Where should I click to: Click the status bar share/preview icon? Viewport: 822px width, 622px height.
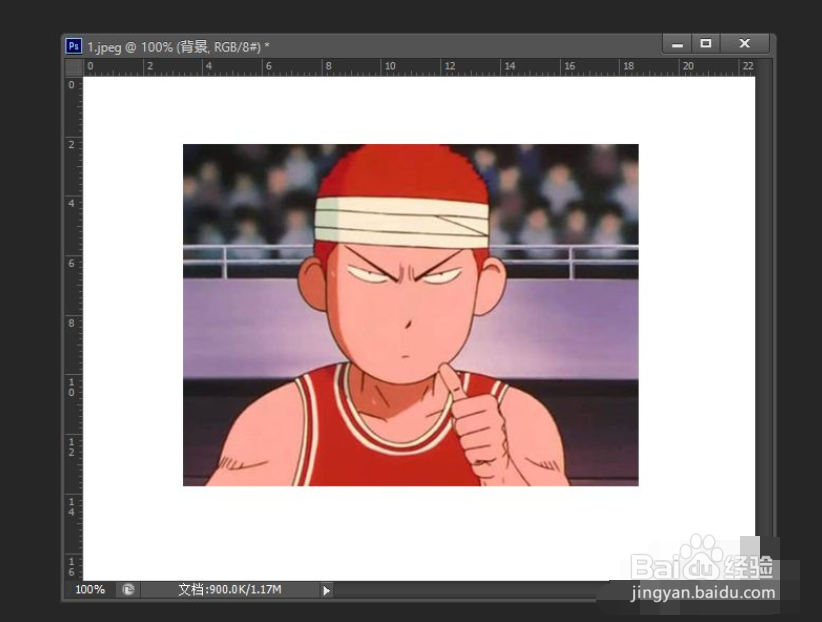coord(128,589)
